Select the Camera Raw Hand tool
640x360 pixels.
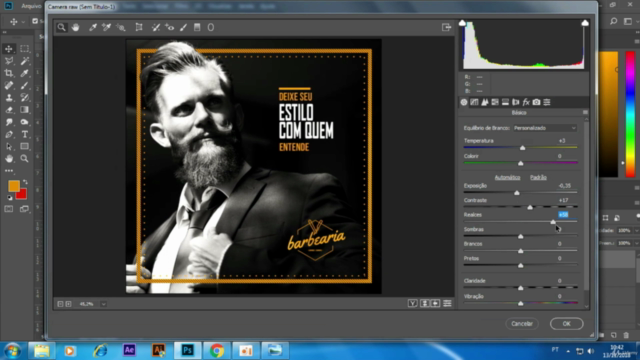[76, 27]
